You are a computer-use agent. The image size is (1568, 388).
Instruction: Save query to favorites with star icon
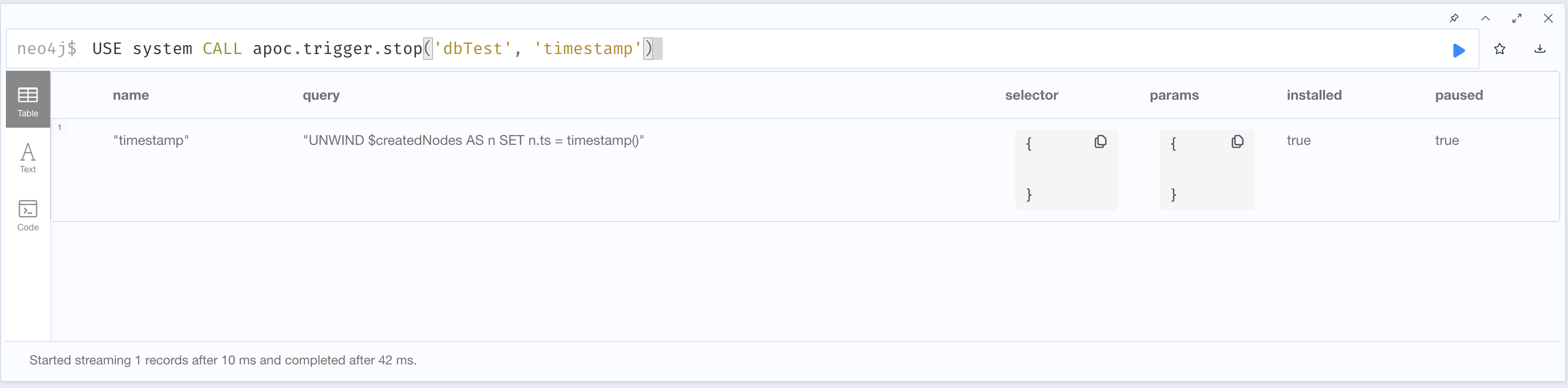pos(1499,49)
